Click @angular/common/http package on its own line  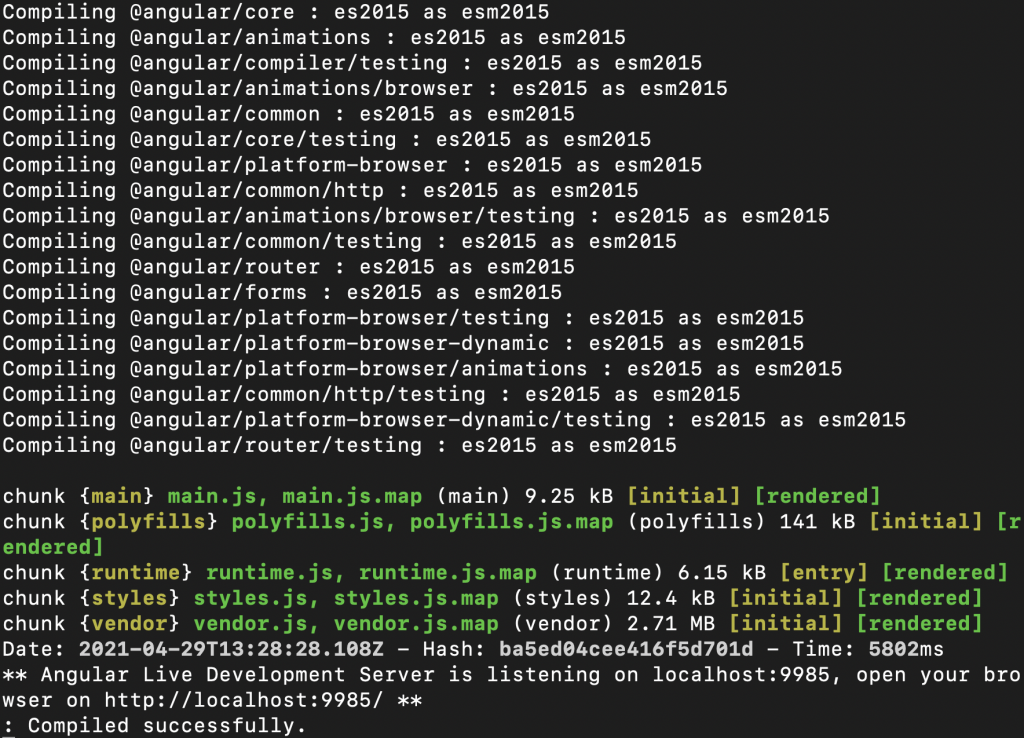click(257, 190)
